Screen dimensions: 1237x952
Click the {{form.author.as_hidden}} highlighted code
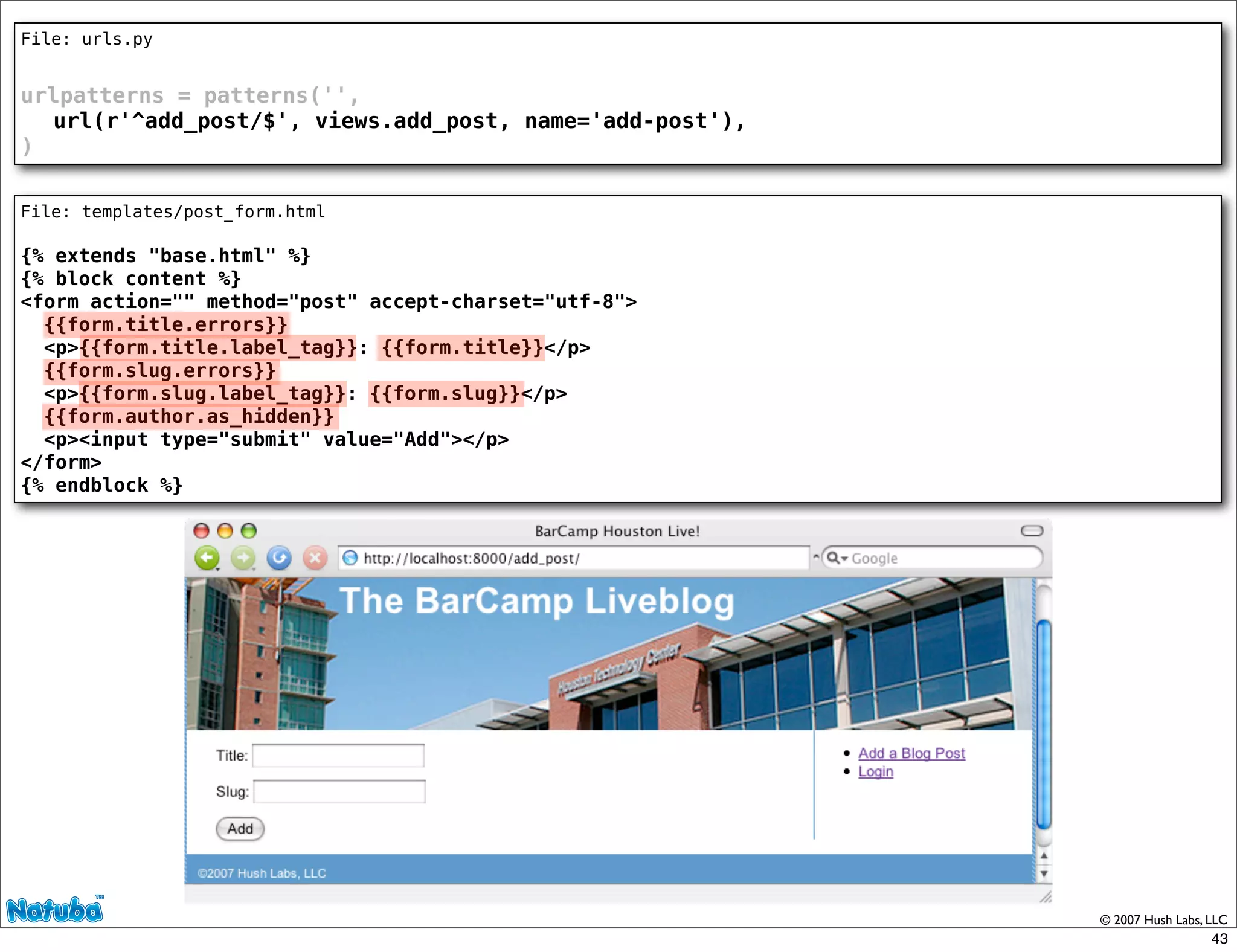[x=189, y=417]
